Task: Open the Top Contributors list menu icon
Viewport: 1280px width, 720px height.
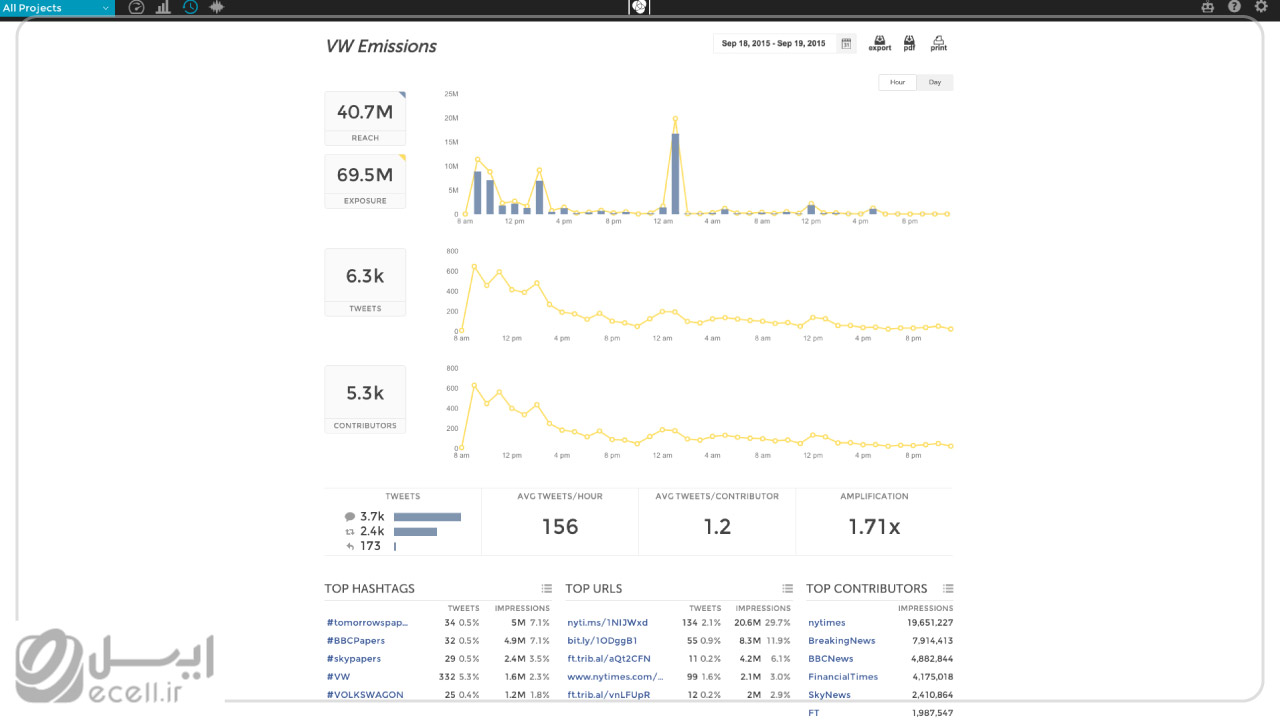Action: pyautogui.click(x=948, y=589)
